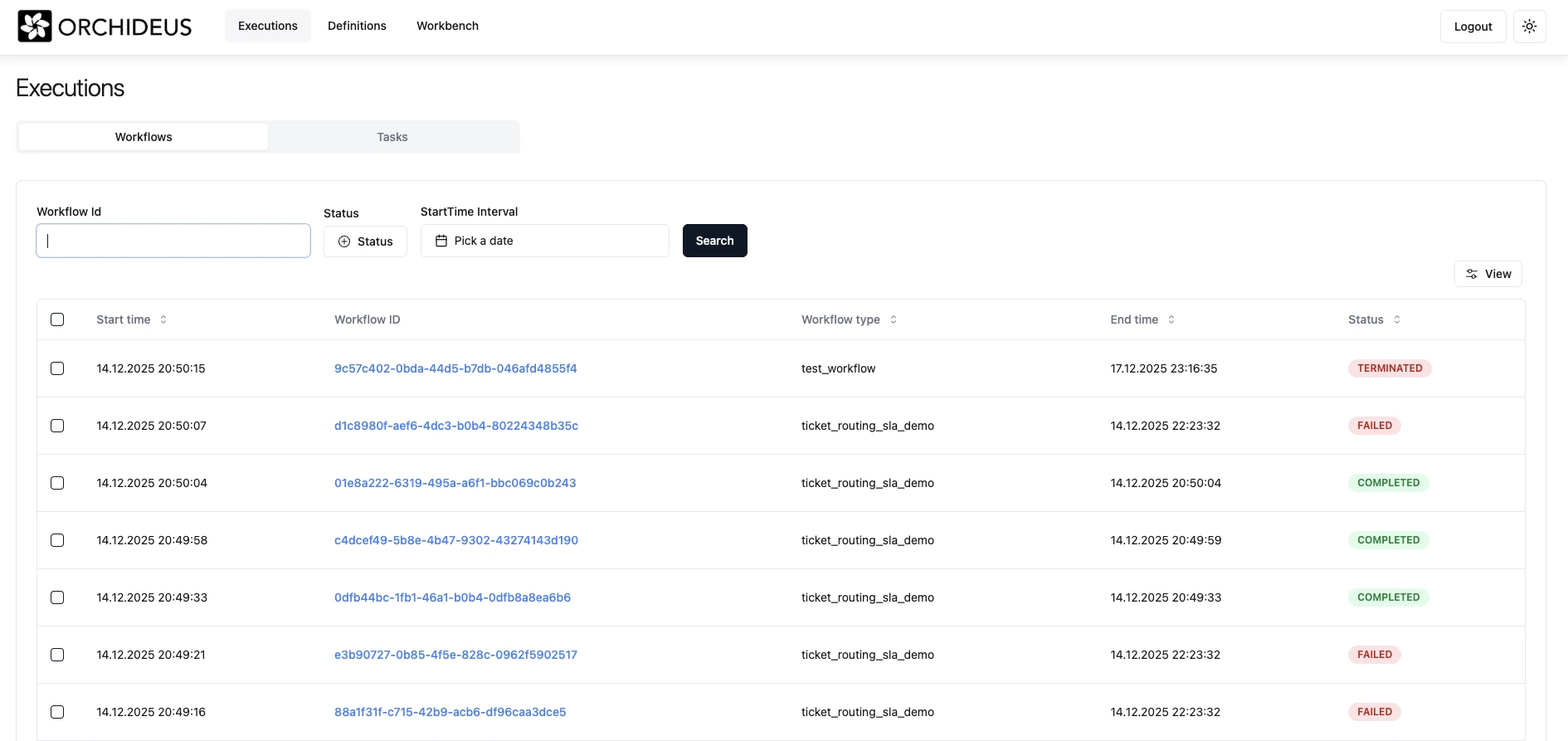Toggle the light/dark theme sun icon
1568x741 pixels.
[1529, 27]
